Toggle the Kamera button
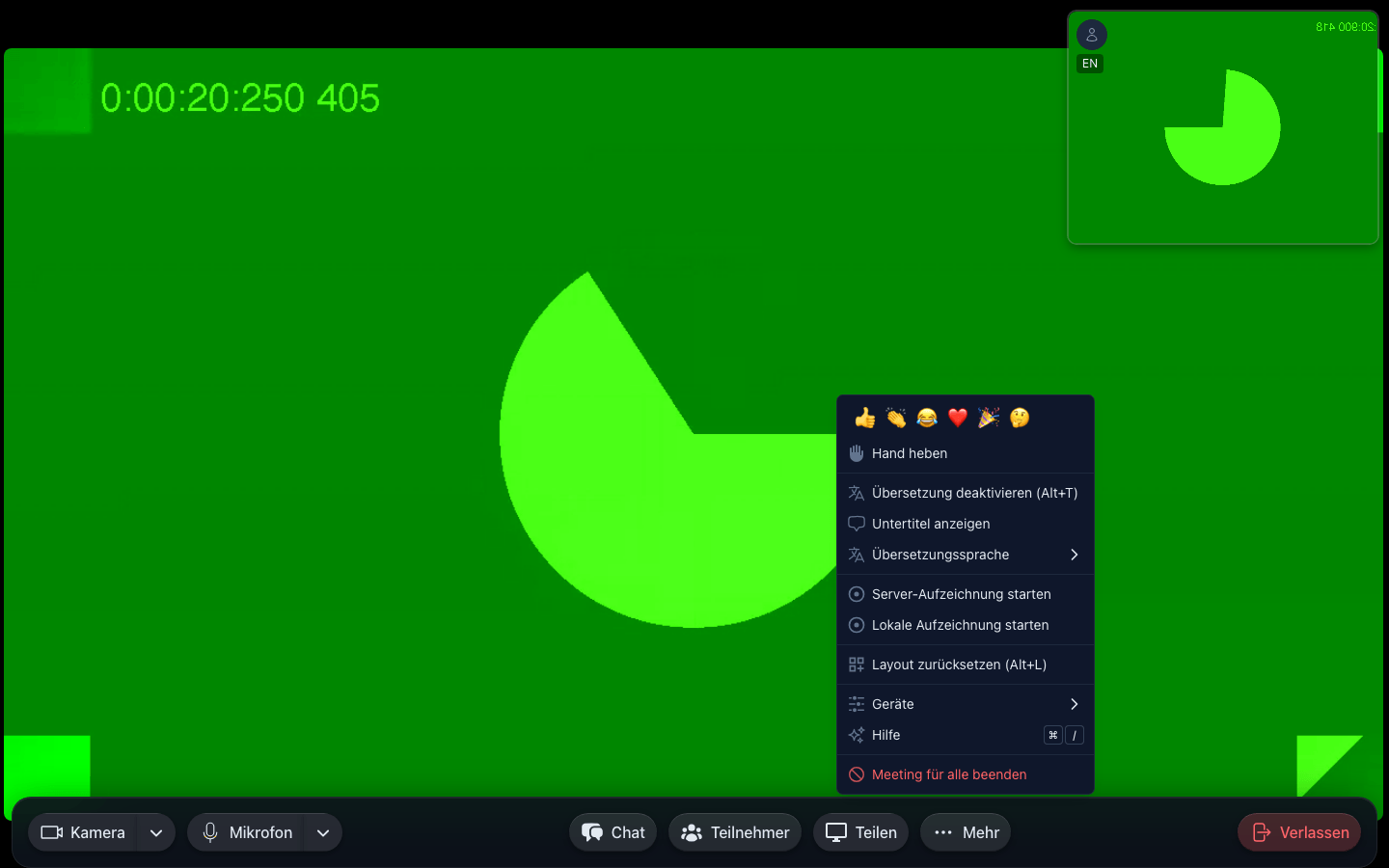1389x868 pixels. pyautogui.click(x=83, y=832)
